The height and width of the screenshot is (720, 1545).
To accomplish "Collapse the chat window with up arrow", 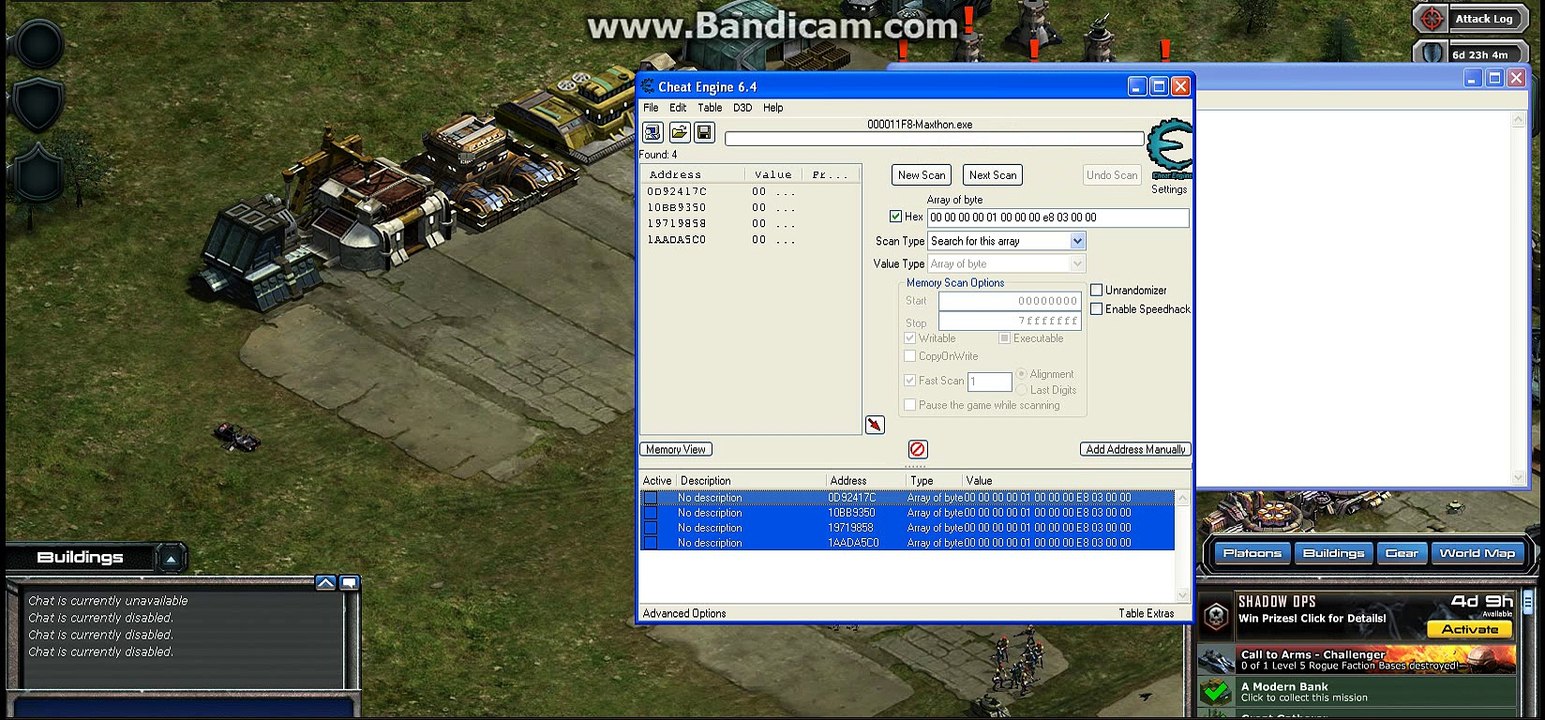I will pos(325,582).
